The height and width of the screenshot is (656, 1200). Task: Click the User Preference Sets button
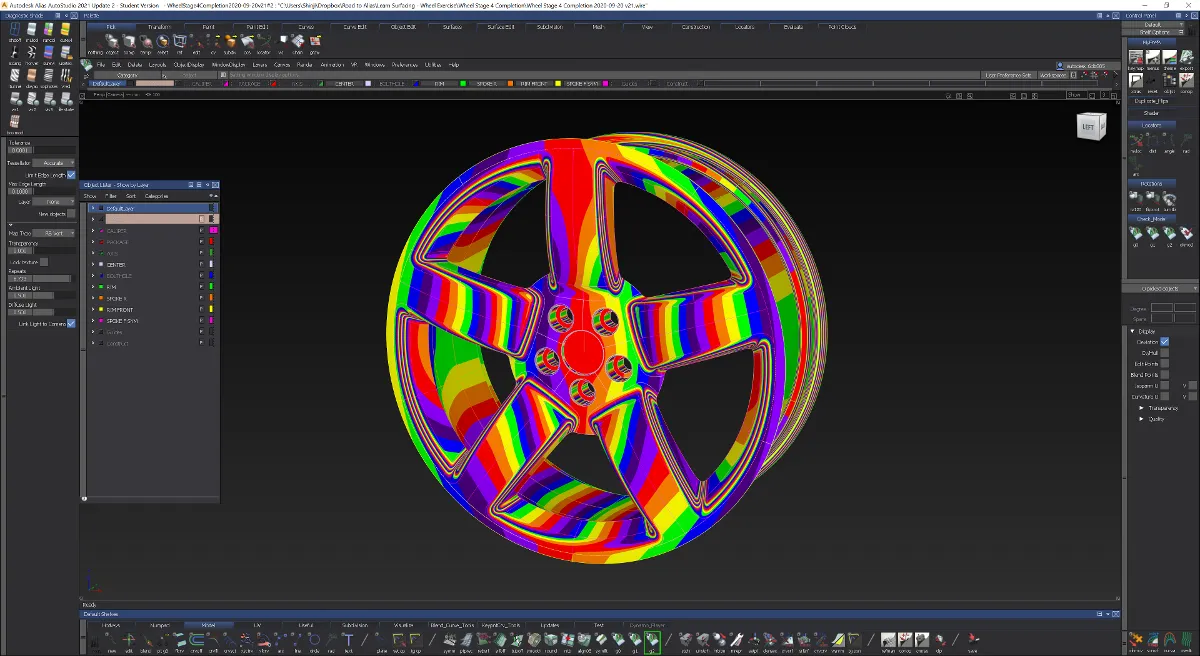coord(1008,75)
